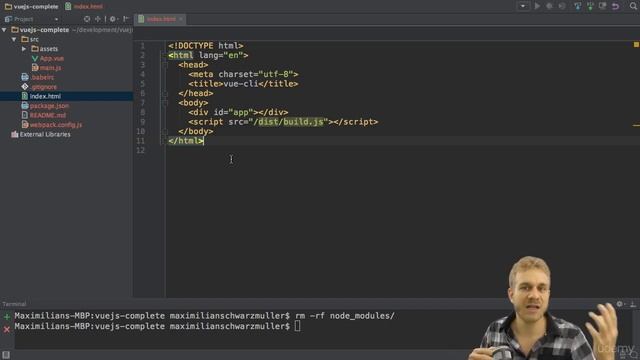The width and height of the screenshot is (640, 360).
Task: Open Search Everywhere magnifier icon
Action: click(x=633, y=6)
